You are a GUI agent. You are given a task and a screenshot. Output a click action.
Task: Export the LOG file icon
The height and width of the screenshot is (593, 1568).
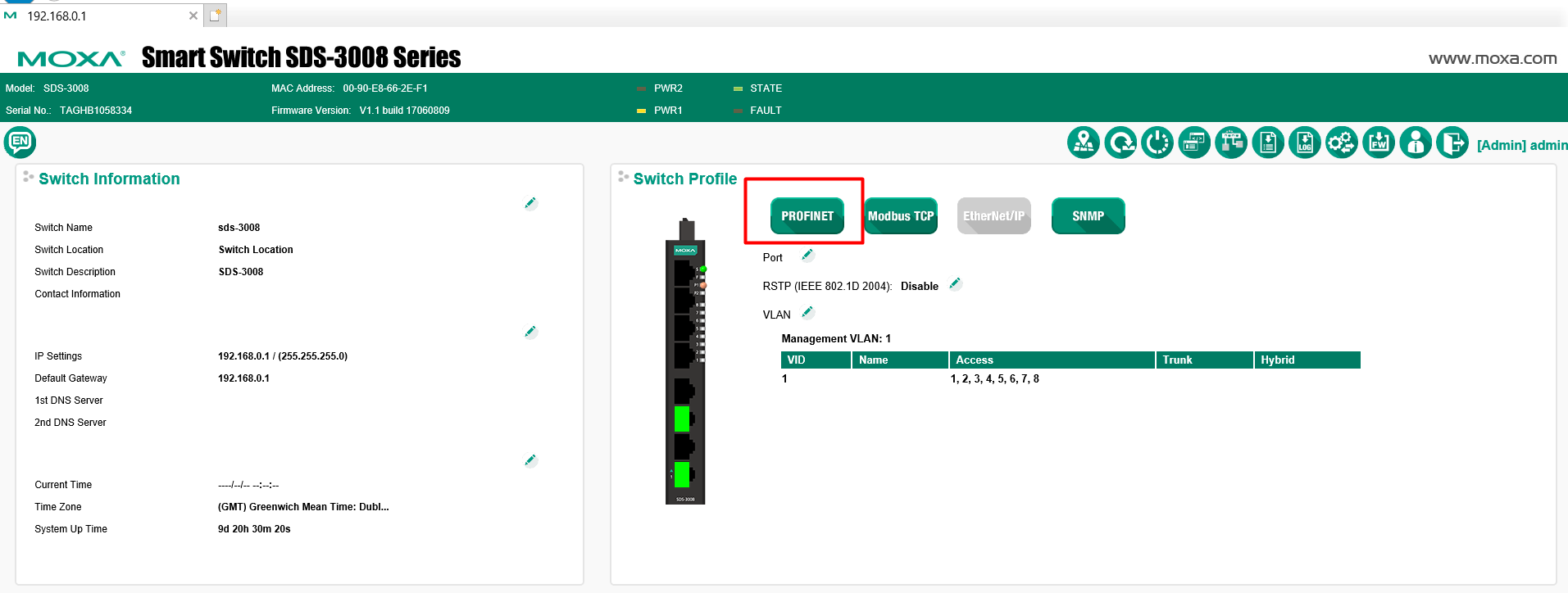pos(1305,143)
